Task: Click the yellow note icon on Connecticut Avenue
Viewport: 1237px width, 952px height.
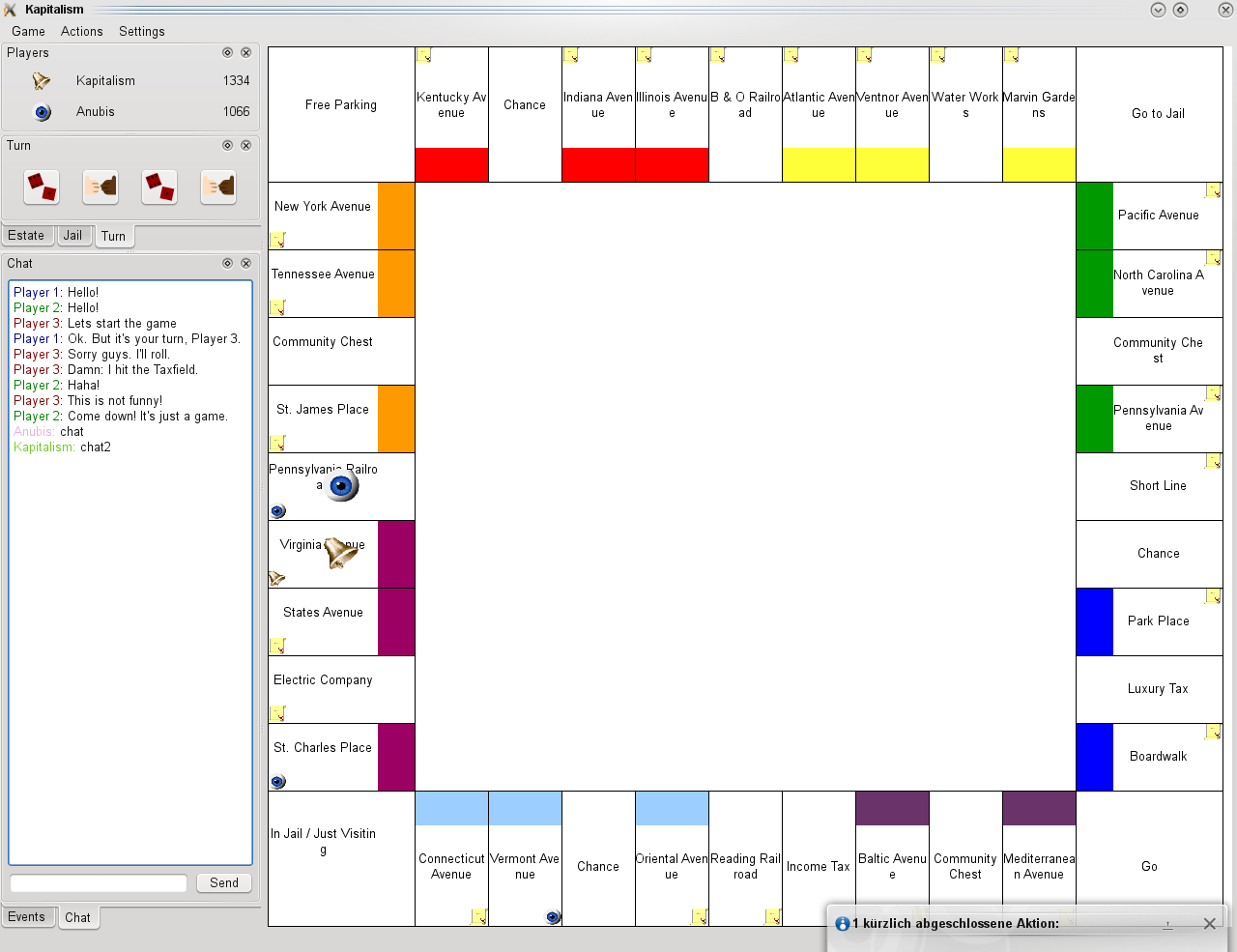Action: (479, 916)
